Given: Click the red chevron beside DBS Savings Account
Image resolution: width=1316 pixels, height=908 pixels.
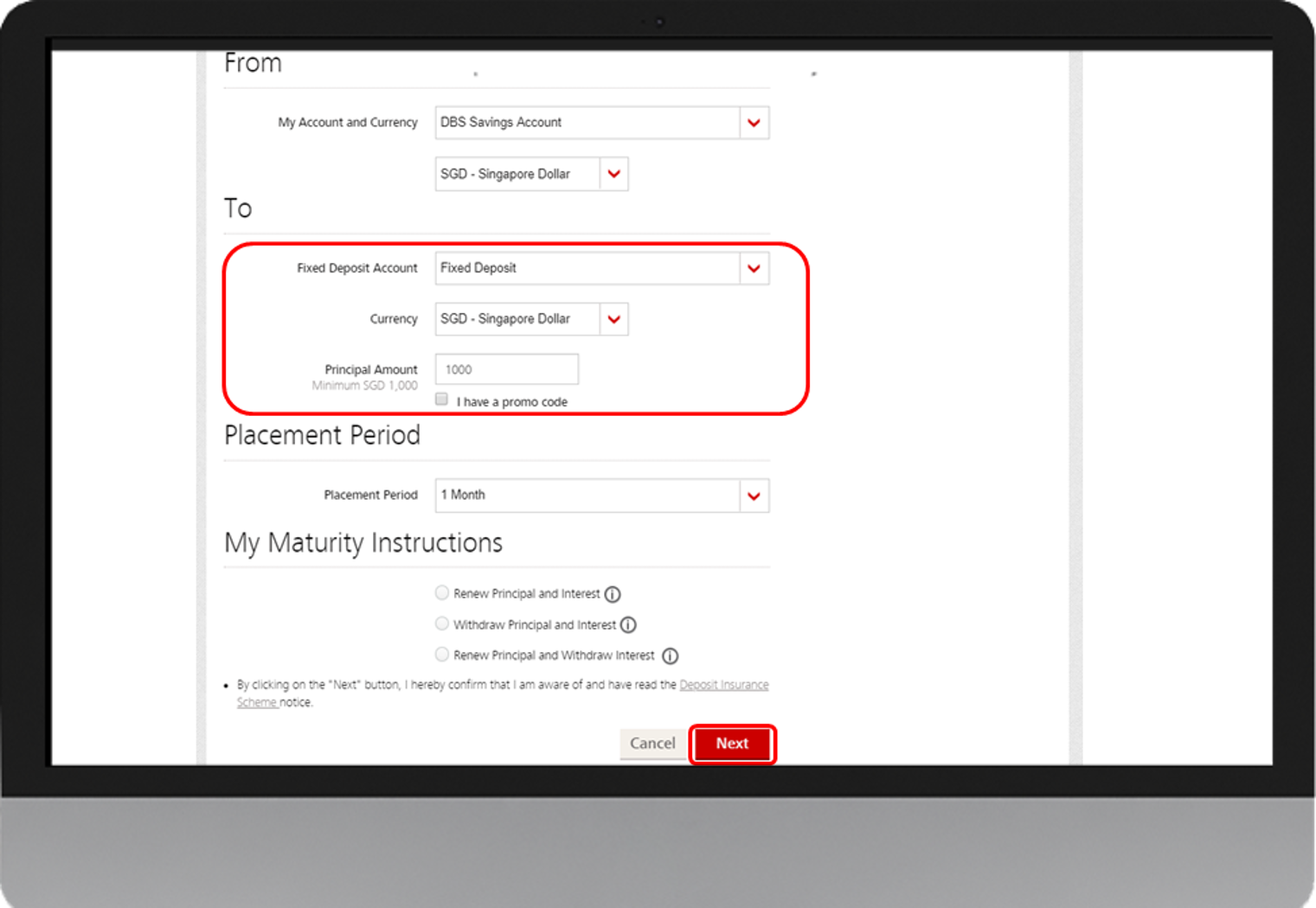Looking at the screenshot, I should tap(754, 123).
